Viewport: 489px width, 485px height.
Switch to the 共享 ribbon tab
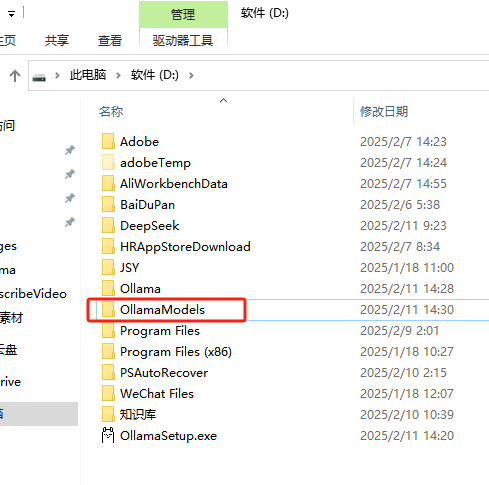[57, 40]
